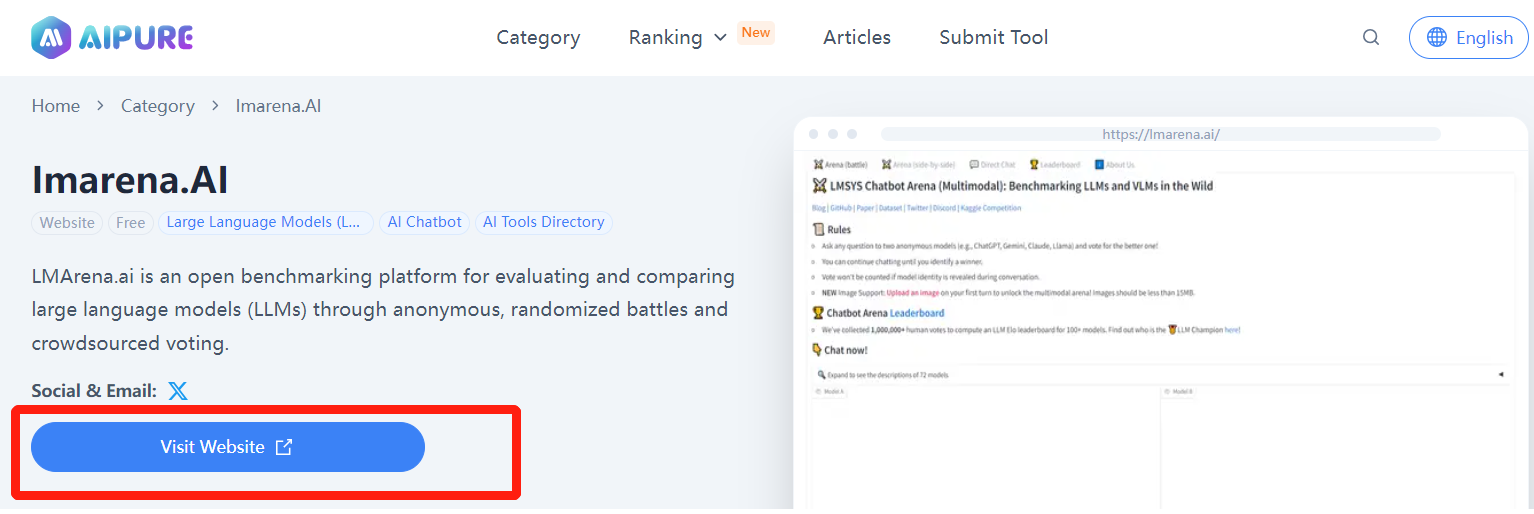Open the X social profile icon

click(178, 391)
